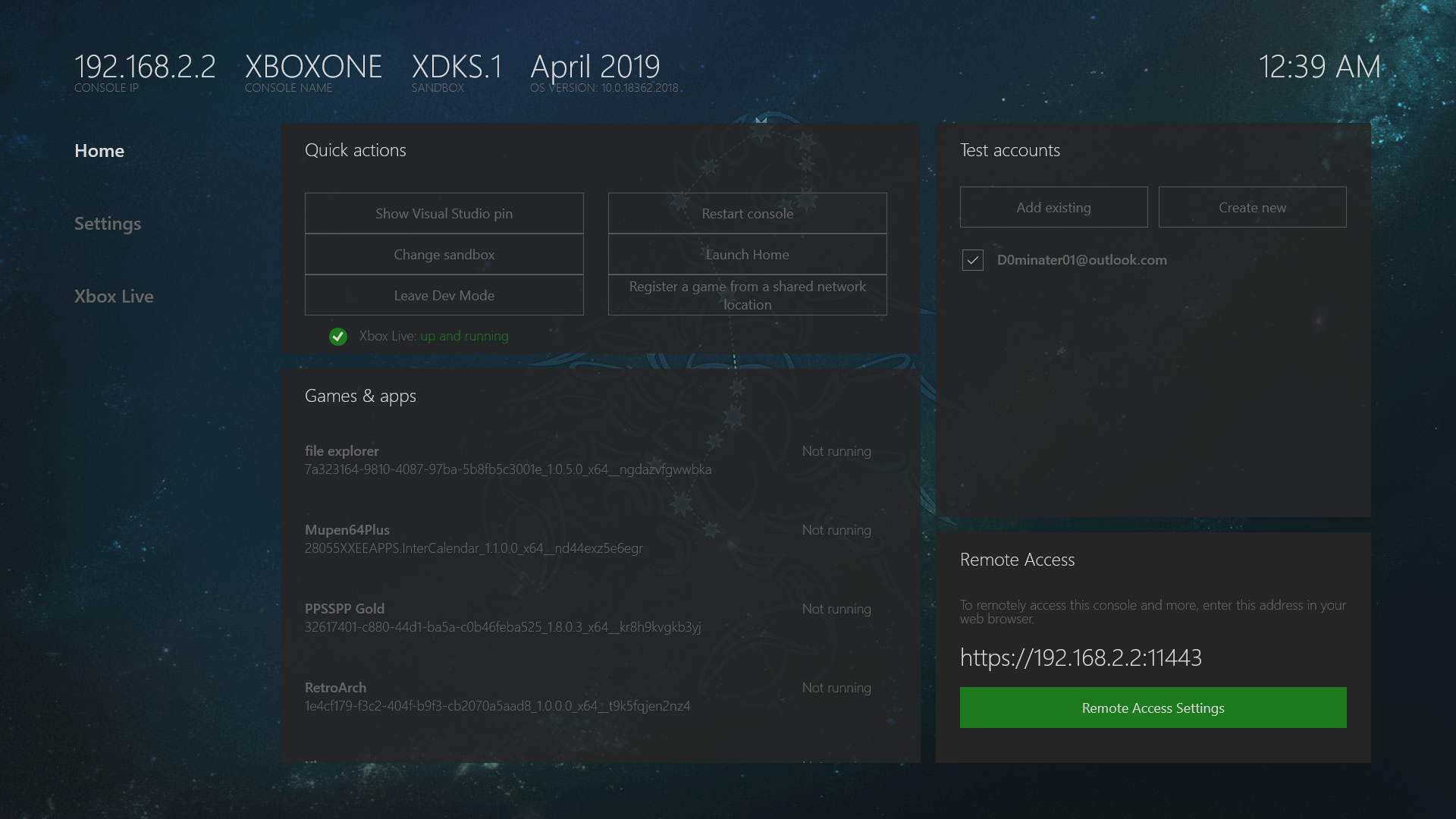Register a game from a shared network location
This screenshot has height=819, width=1456.
[747, 295]
